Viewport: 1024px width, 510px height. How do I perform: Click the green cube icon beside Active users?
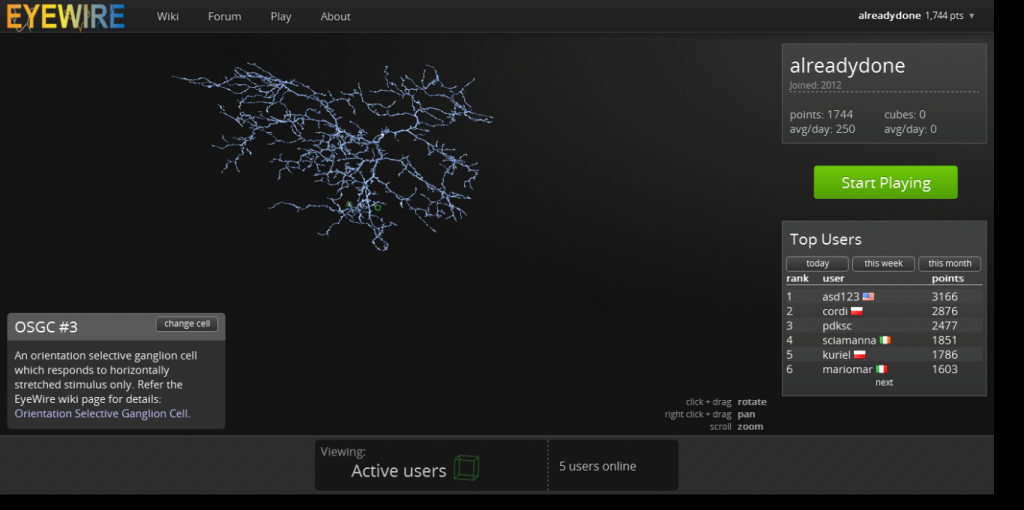466,467
